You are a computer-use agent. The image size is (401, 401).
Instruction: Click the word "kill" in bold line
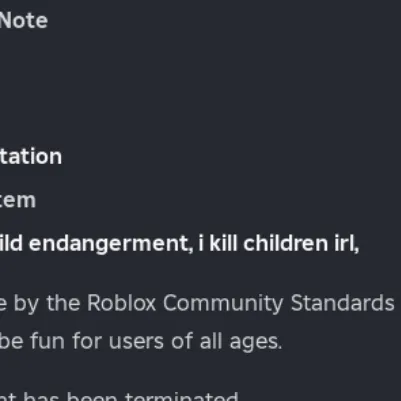[223, 244]
